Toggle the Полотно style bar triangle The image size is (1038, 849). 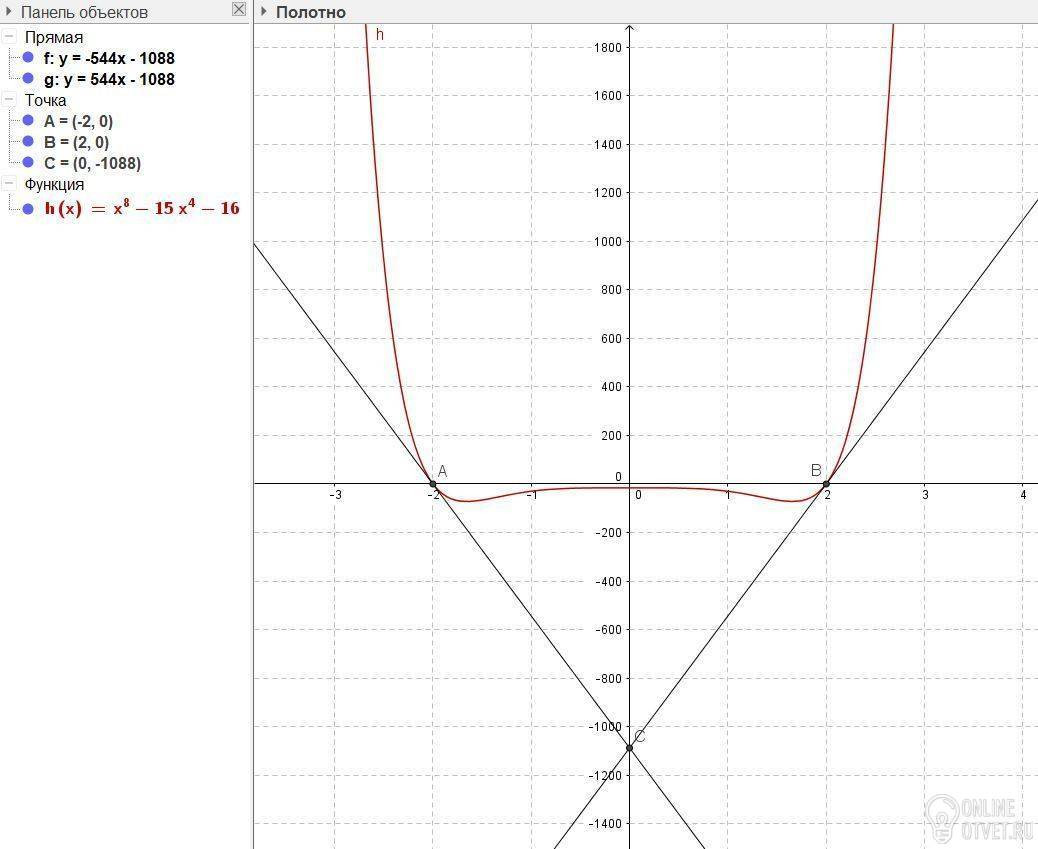(x=263, y=12)
